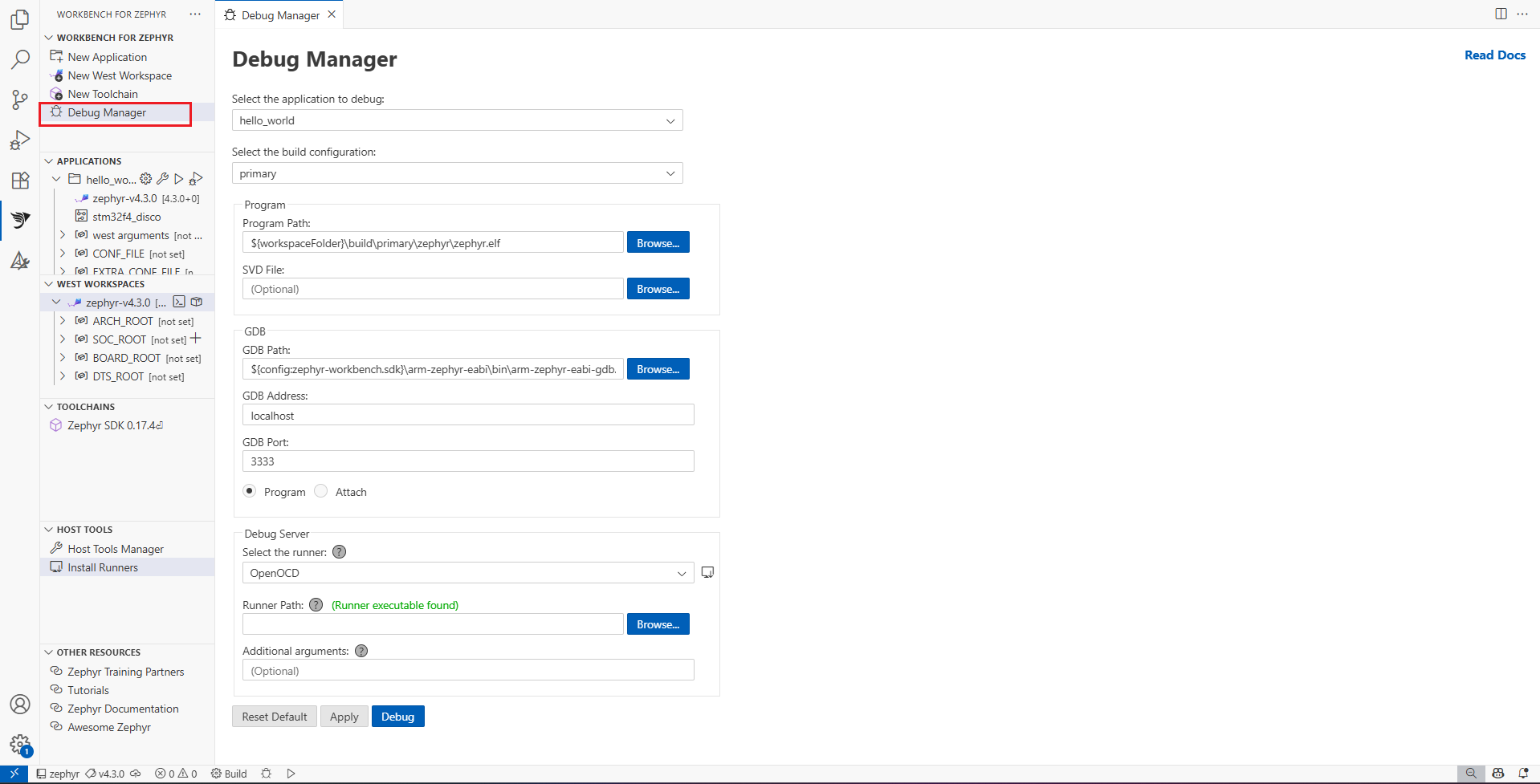The image size is (1540, 784).
Task: Select the Attach radio button
Action: (x=320, y=490)
